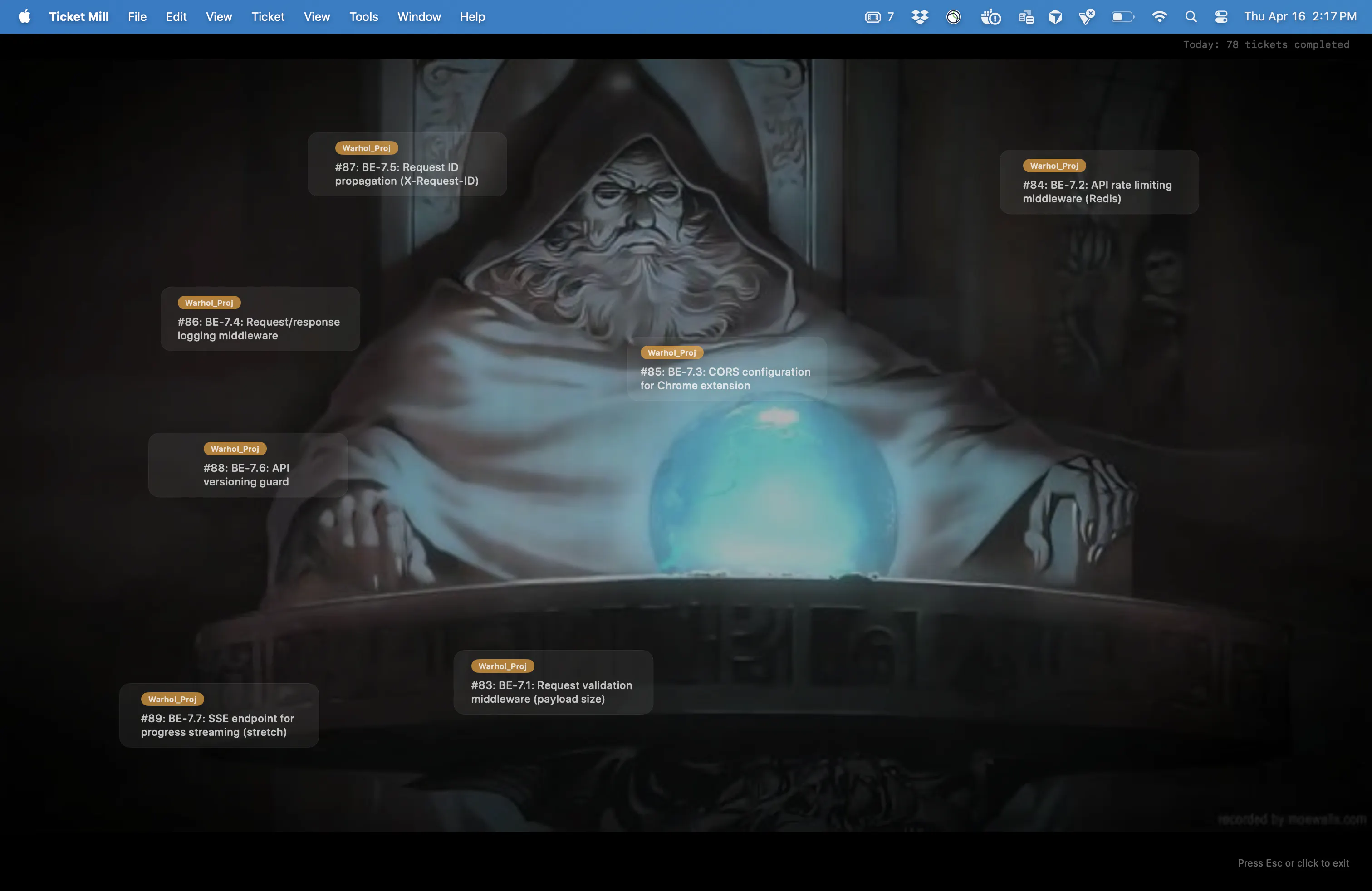The height and width of the screenshot is (891, 1372).
Task: Click the 'Today: 78 tickets completed' counter
Action: coord(1266,44)
